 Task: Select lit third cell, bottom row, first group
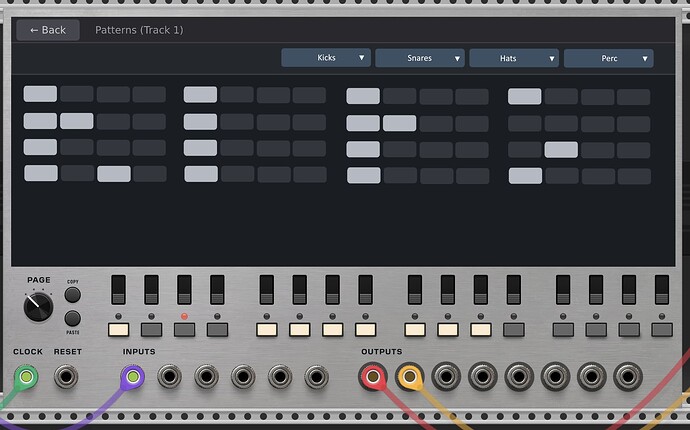coord(114,174)
